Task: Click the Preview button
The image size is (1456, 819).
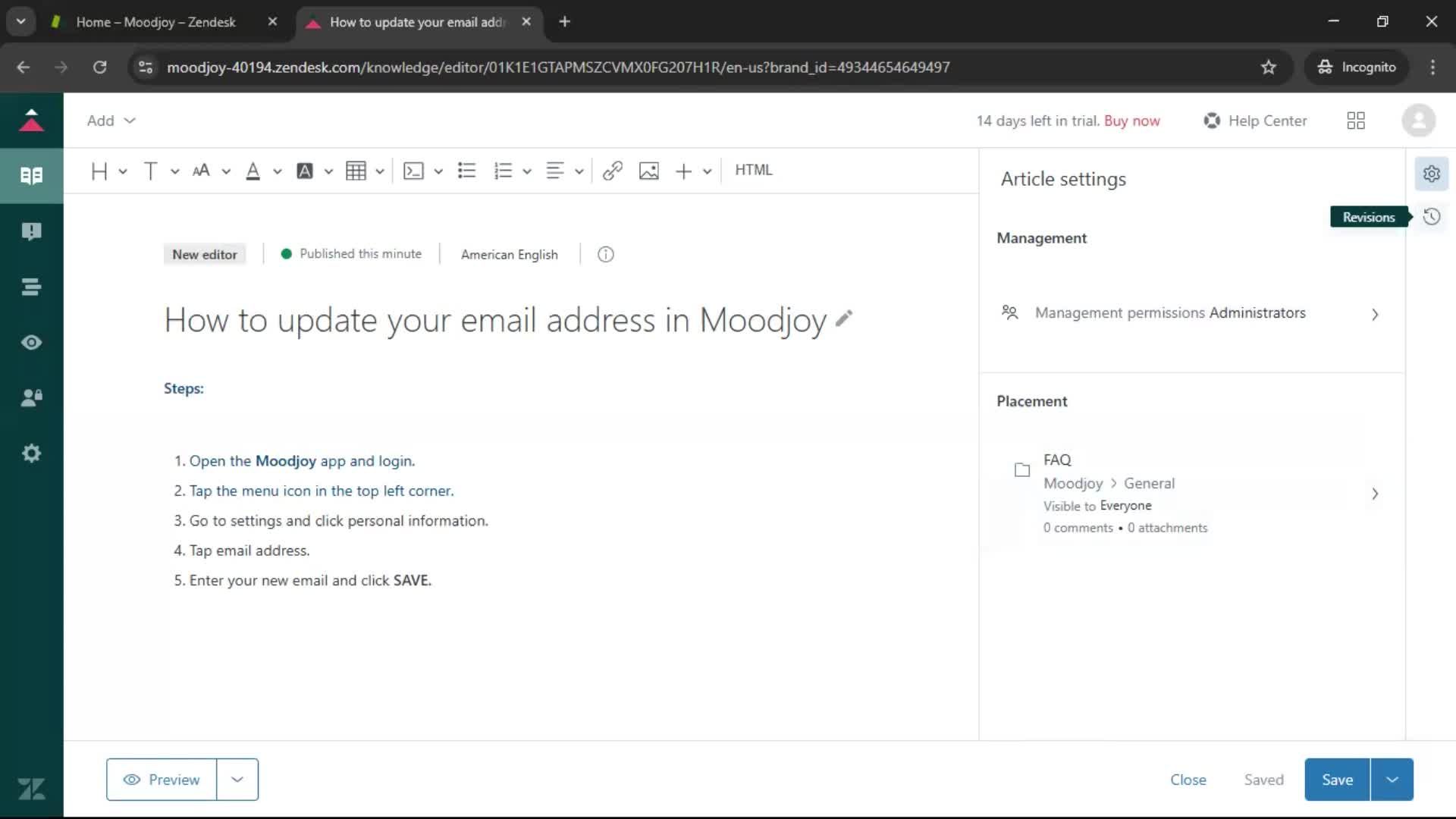Action: 162,780
